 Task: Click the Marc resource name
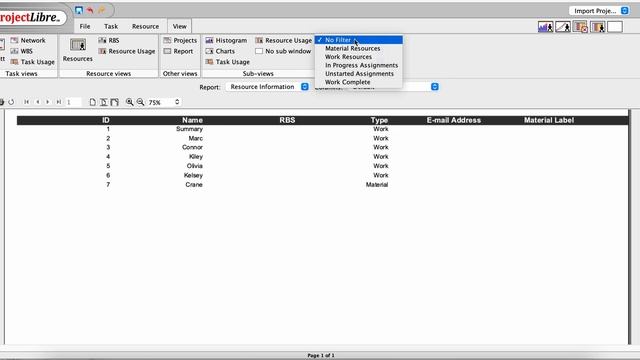click(196, 138)
